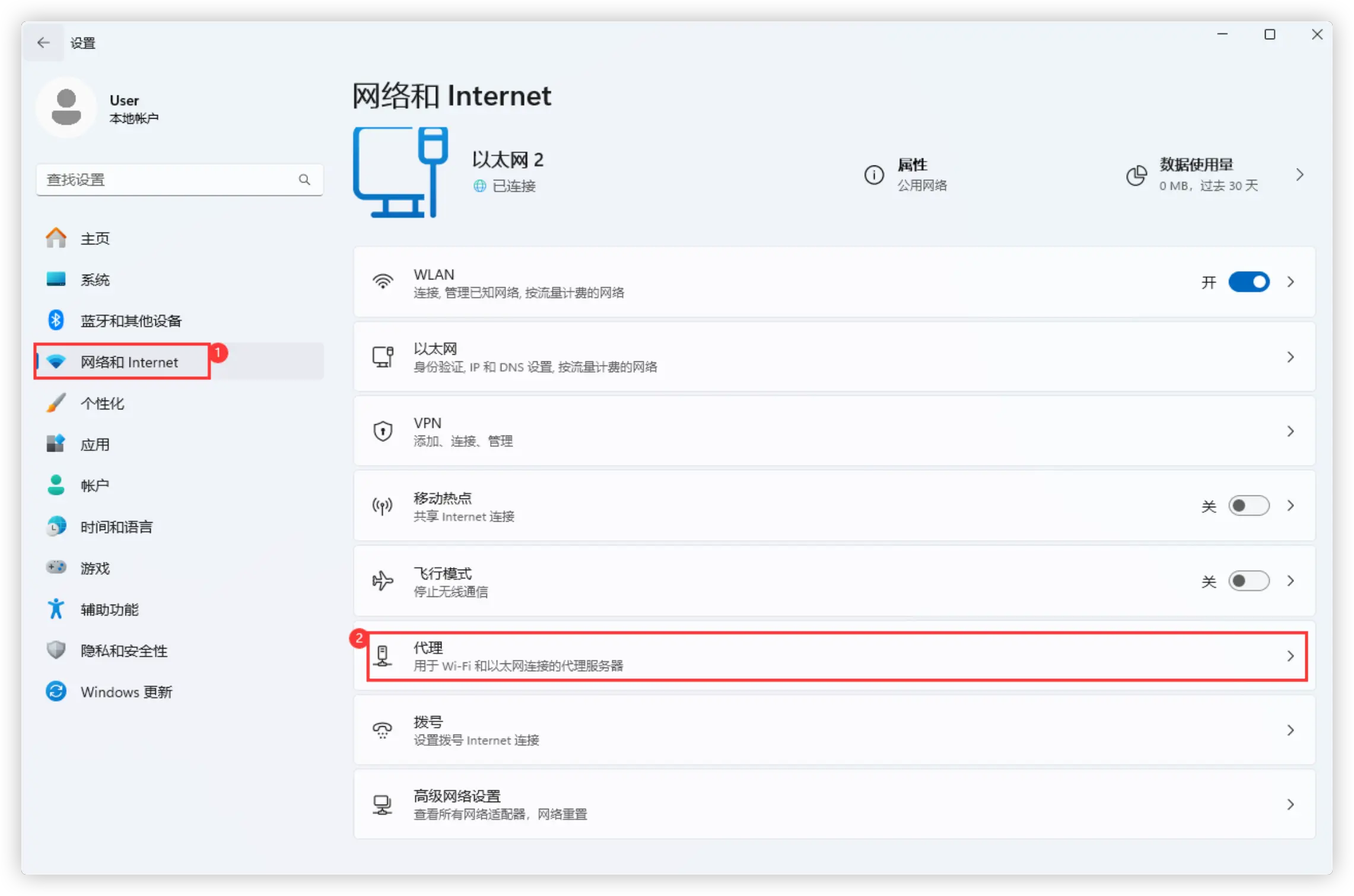
Task: Click the 以太网 2 connection name
Action: coord(507,159)
